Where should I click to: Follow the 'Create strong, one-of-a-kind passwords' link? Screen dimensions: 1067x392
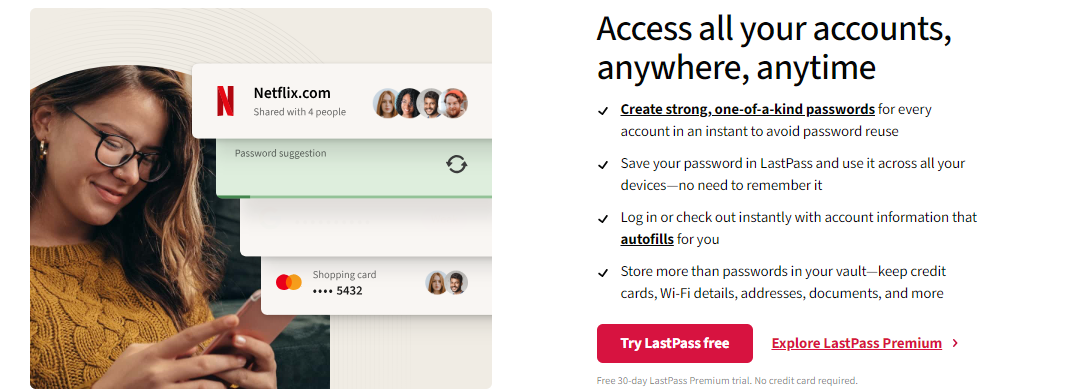click(x=747, y=110)
